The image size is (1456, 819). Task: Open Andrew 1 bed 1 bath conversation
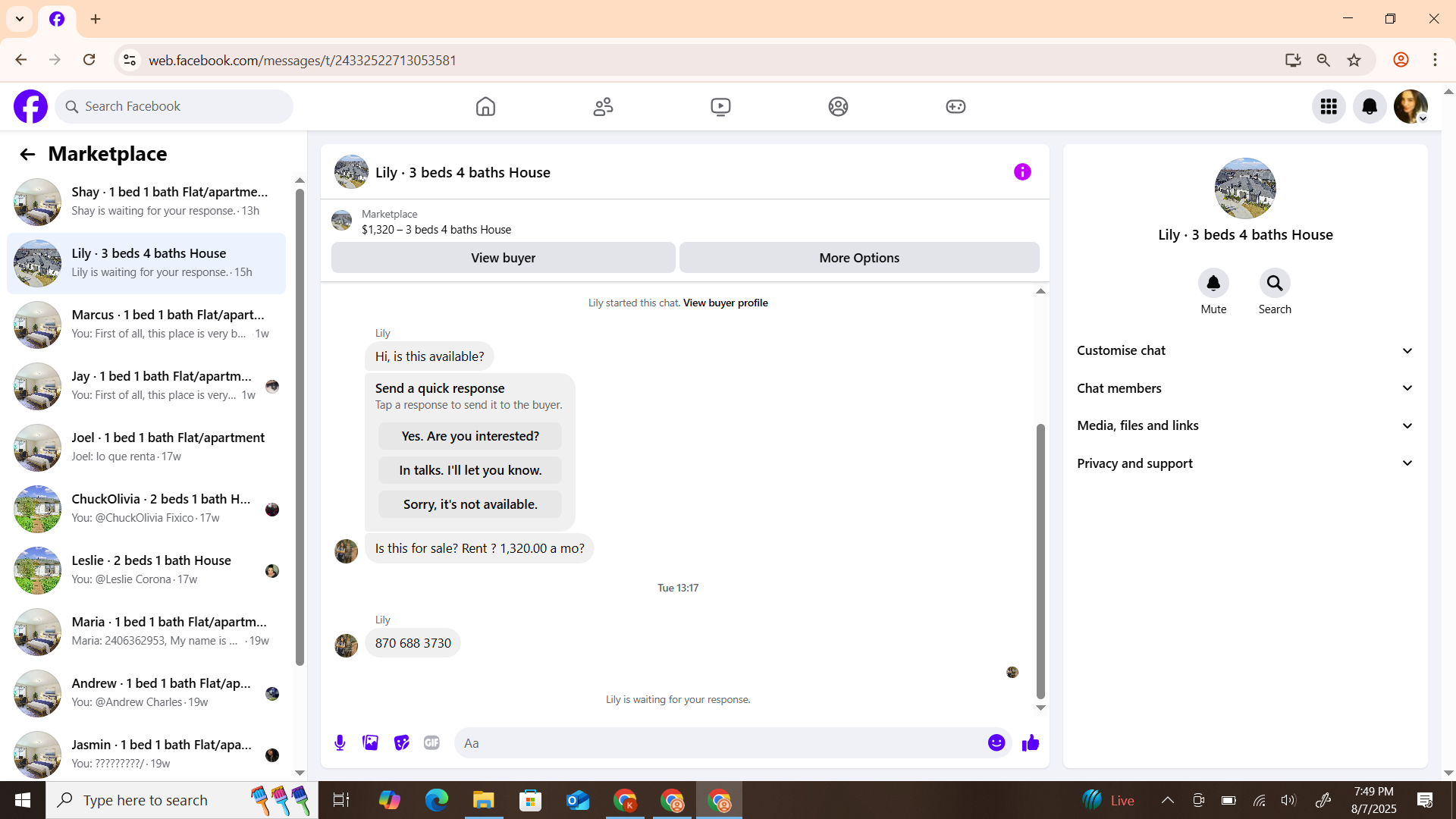click(146, 693)
